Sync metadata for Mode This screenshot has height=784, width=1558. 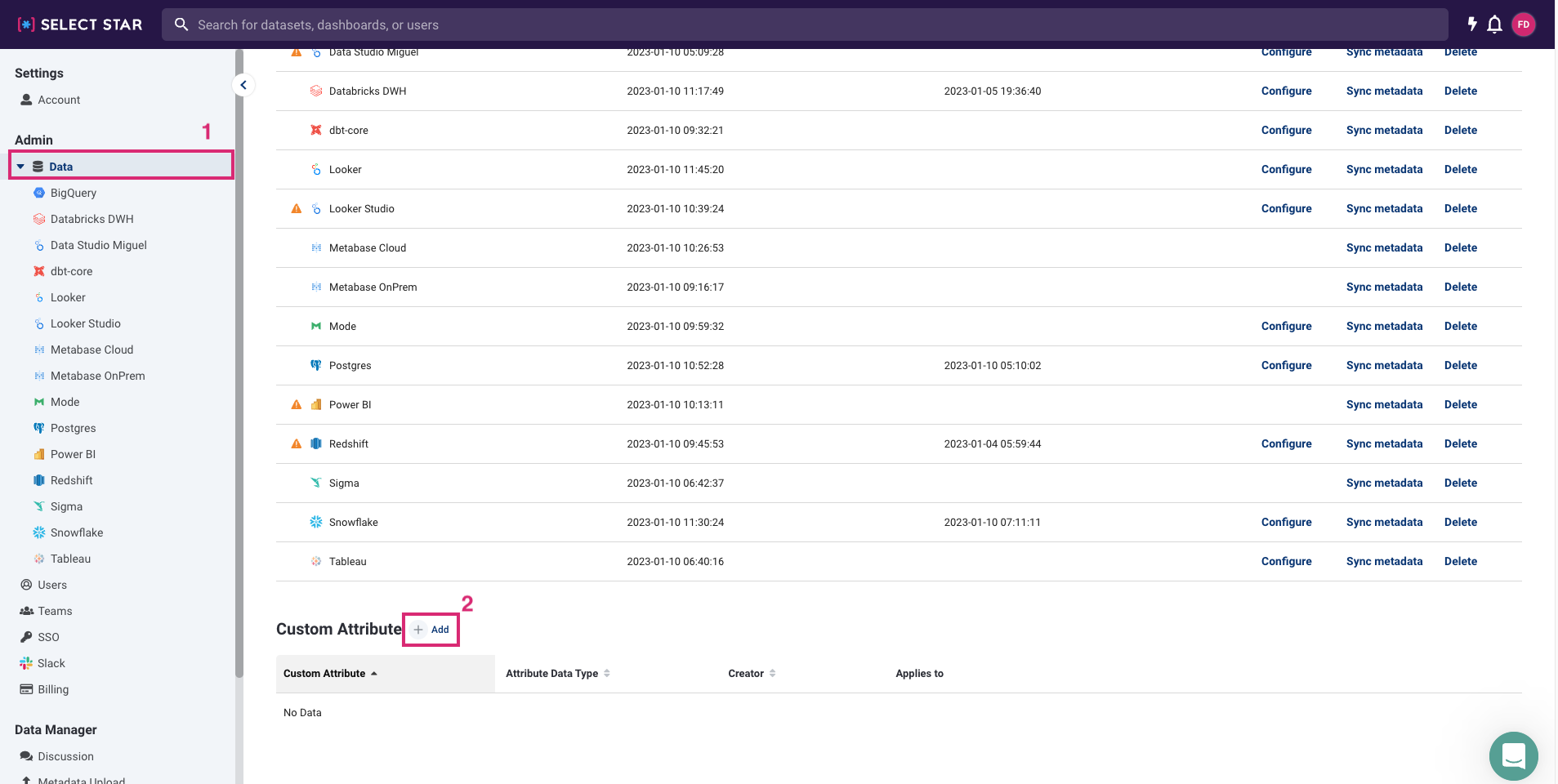[1384, 327]
